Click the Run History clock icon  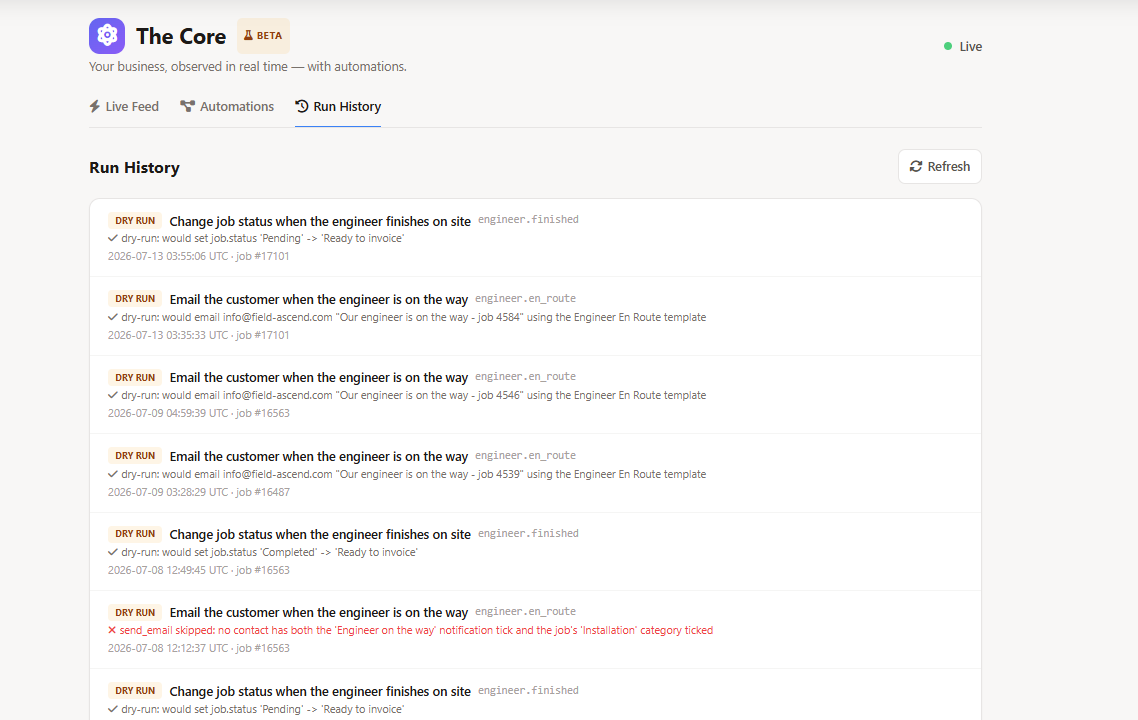pos(302,106)
